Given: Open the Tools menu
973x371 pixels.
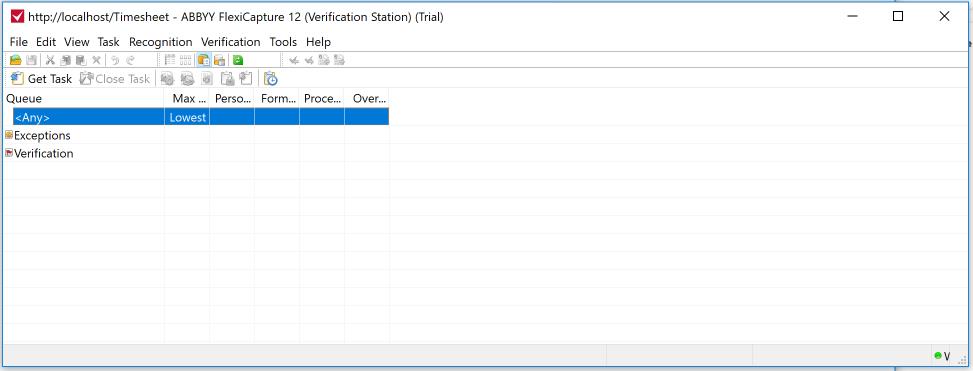Looking at the screenshot, I should (x=283, y=42).
